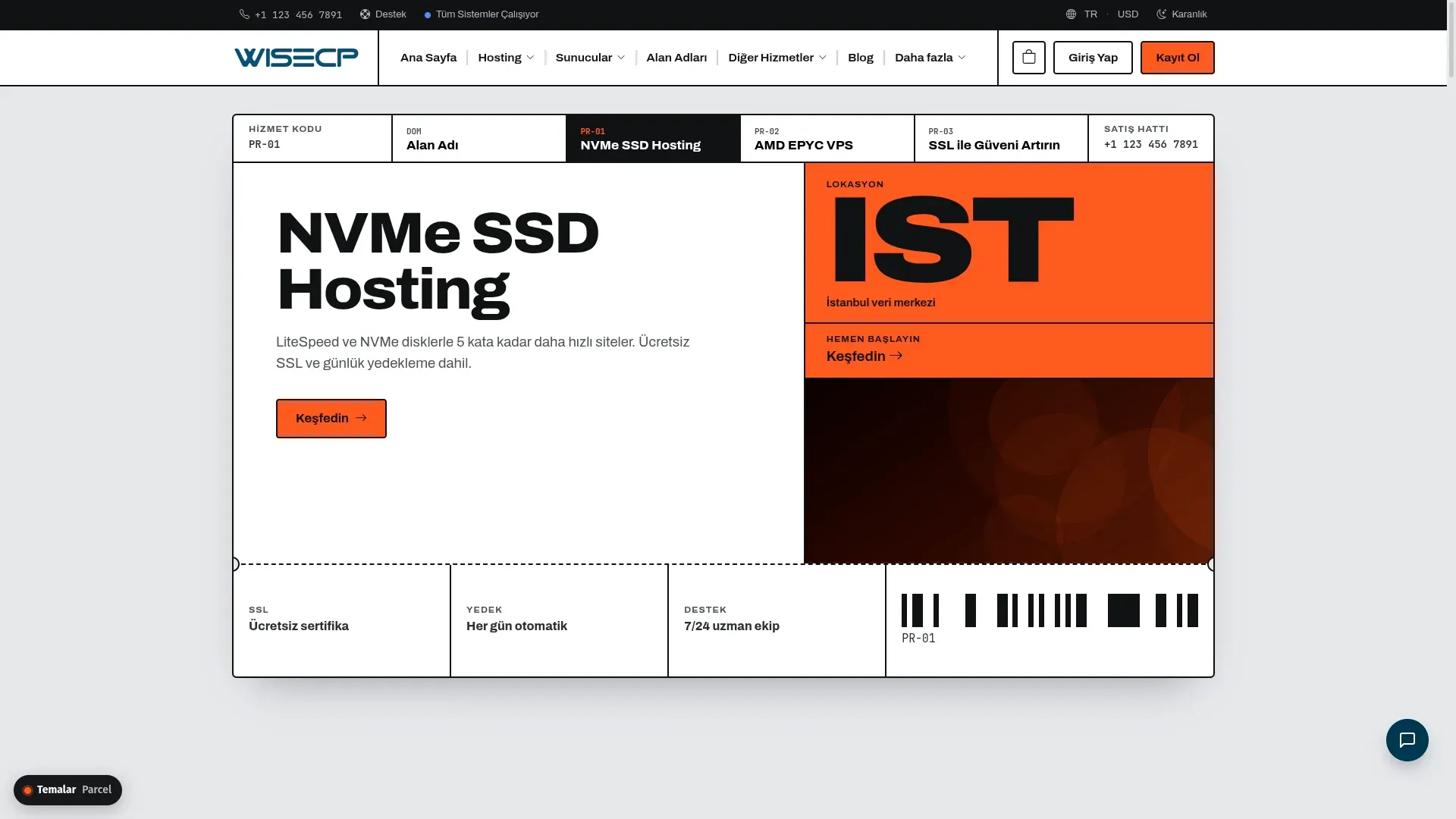Viewport: 1456px width, 819px height.
Task: Click the moon dark mode icon
Action: pos(1161,14)
